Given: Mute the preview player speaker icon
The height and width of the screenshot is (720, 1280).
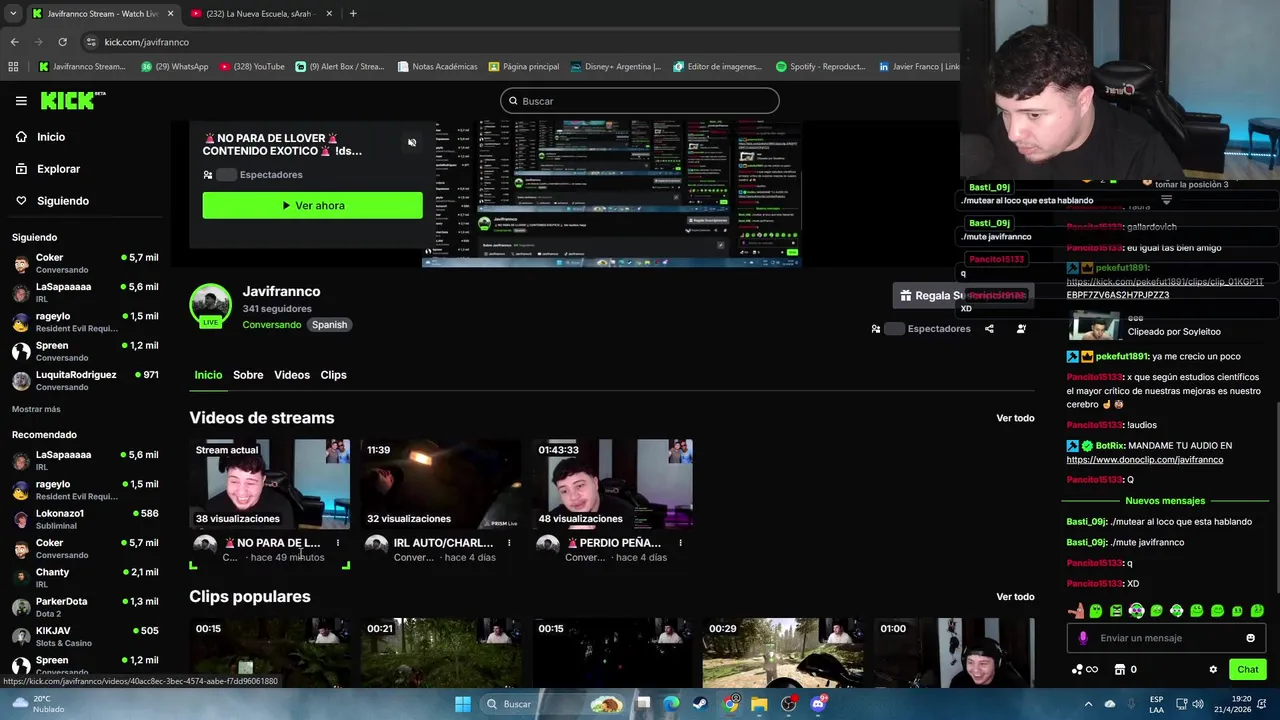Looking at the screenshot, I should point(412,143).
